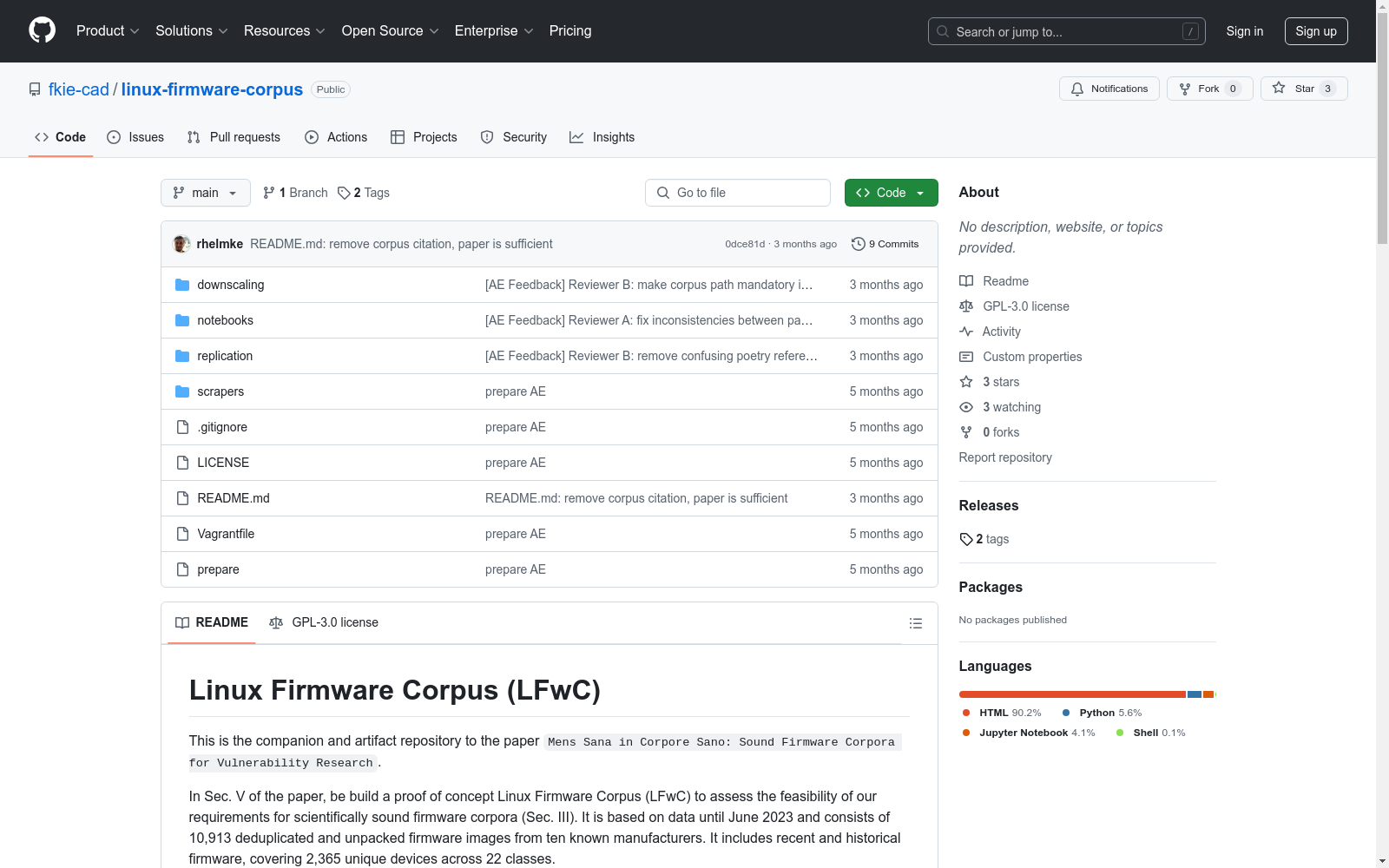Switch to the Projects tab

(424, 137)
